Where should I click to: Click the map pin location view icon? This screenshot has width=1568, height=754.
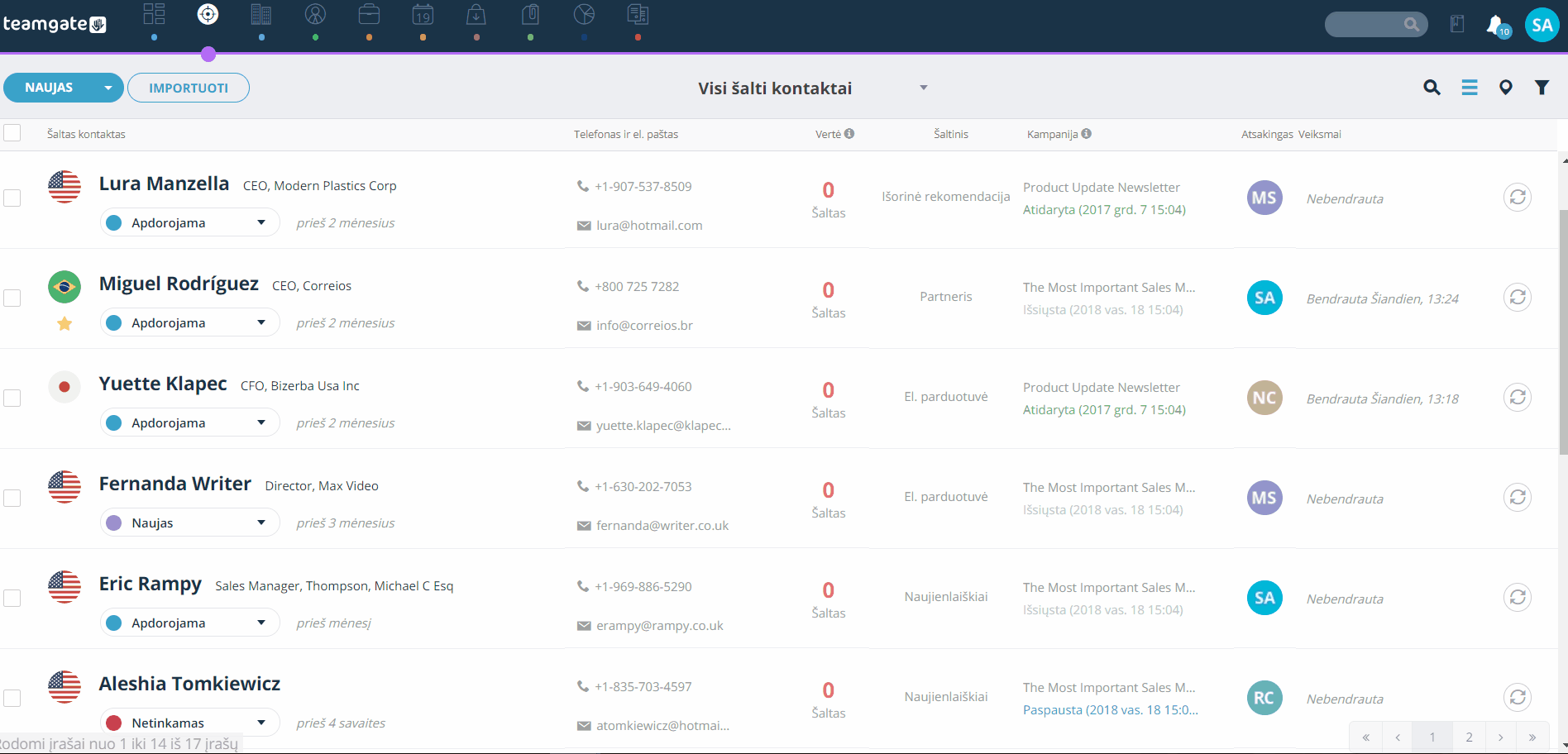pos(1505,88)
